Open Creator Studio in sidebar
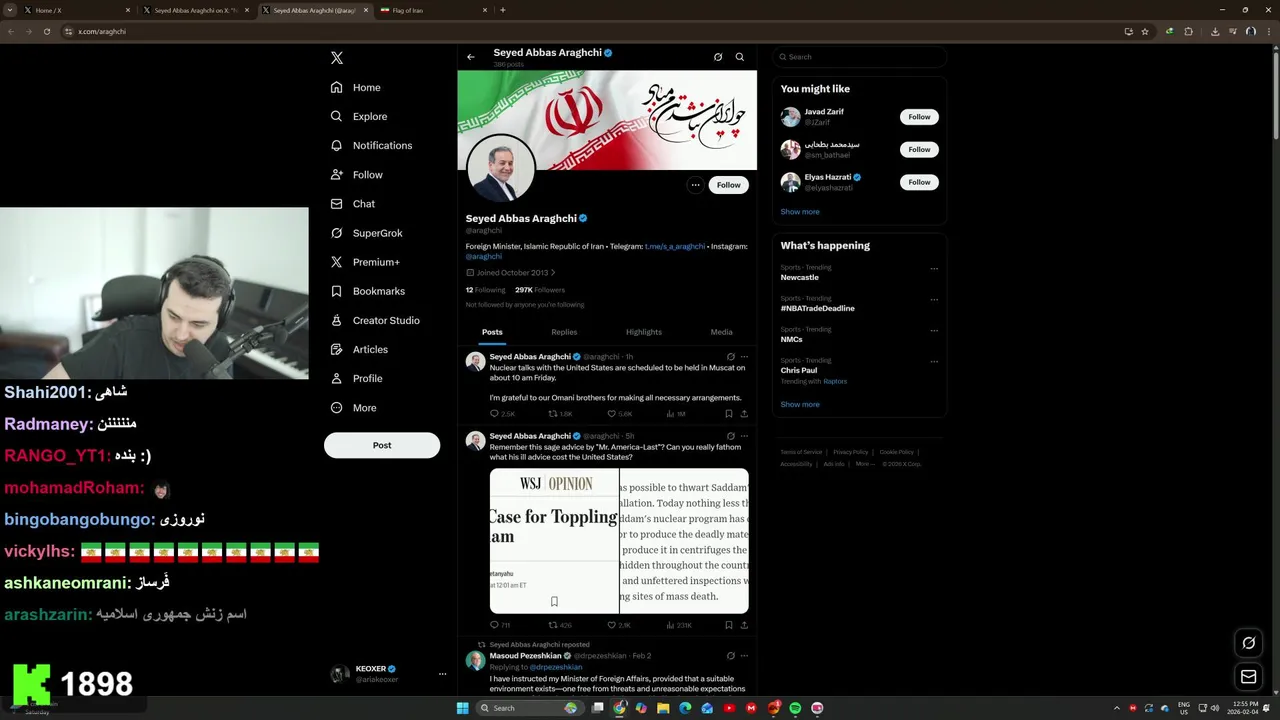The height and width of the screenshot is (720, 1280). (375, 320)
